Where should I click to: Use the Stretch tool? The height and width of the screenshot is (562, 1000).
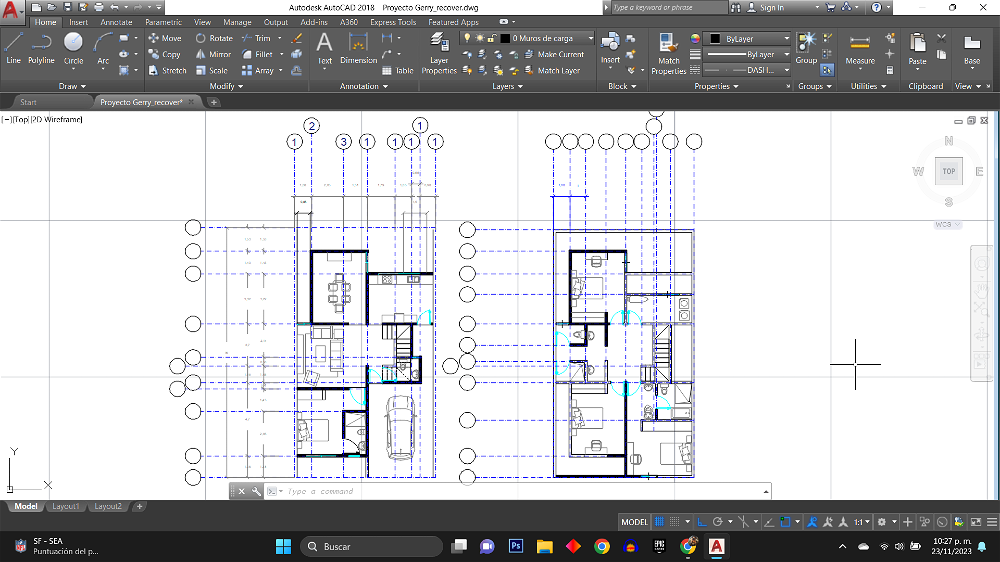[x=168, y=70]
